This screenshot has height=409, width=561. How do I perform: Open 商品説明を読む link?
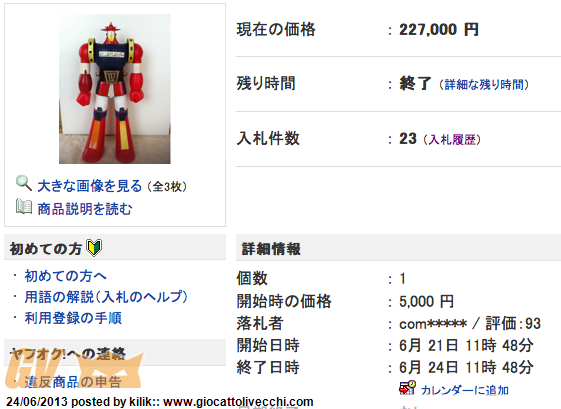click(85, 209)
